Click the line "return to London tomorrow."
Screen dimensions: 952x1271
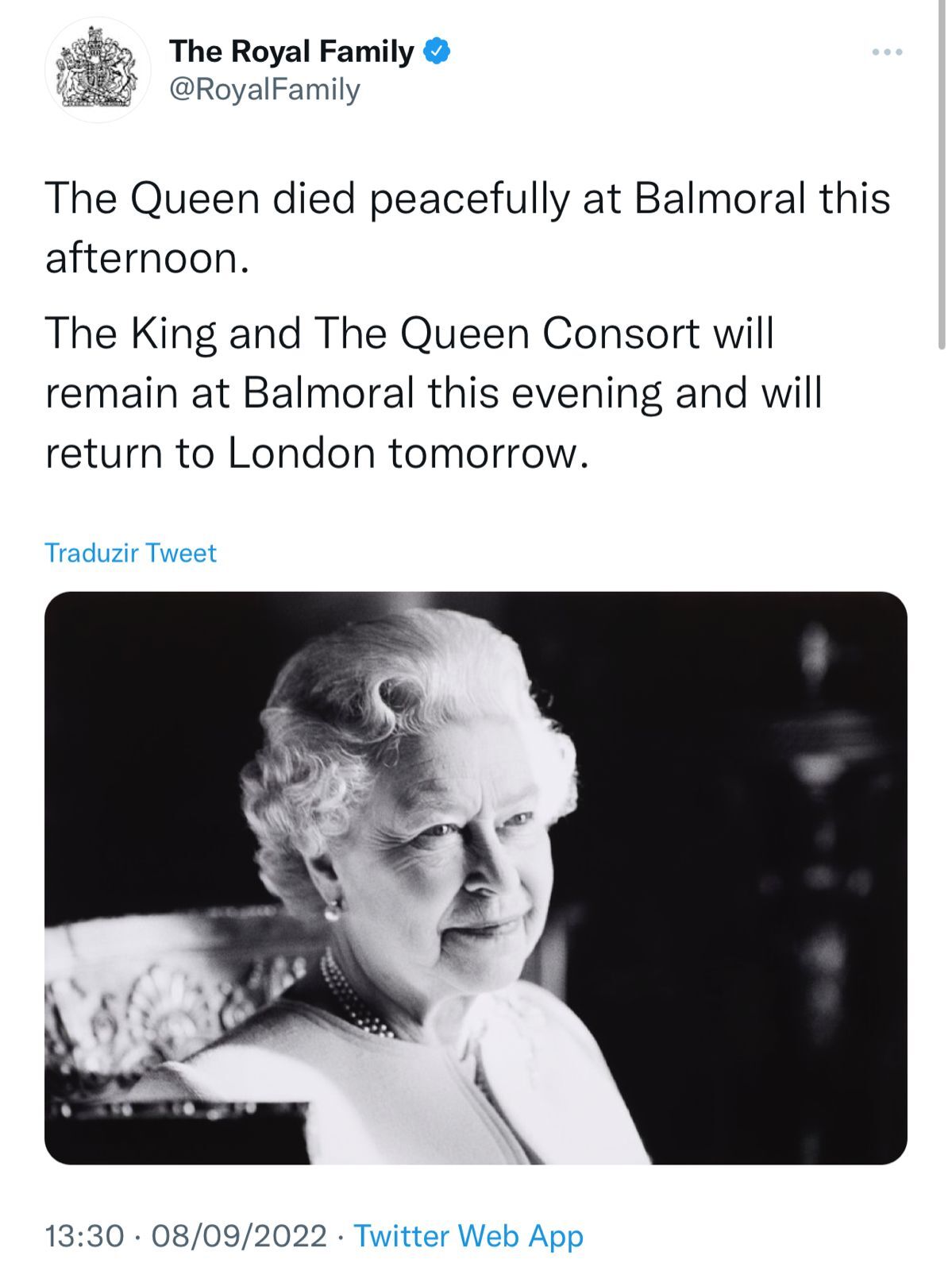click(x=318, y=453)
